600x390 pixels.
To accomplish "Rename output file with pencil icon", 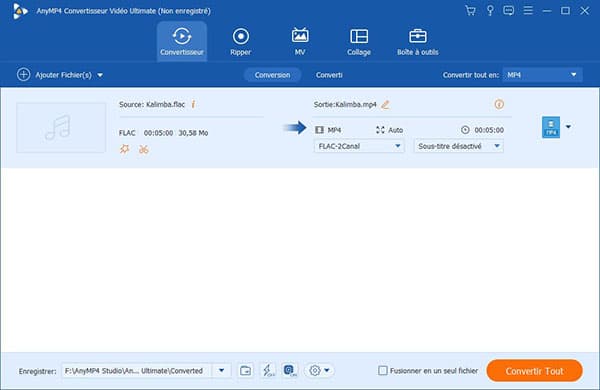I will coord(385,104).
